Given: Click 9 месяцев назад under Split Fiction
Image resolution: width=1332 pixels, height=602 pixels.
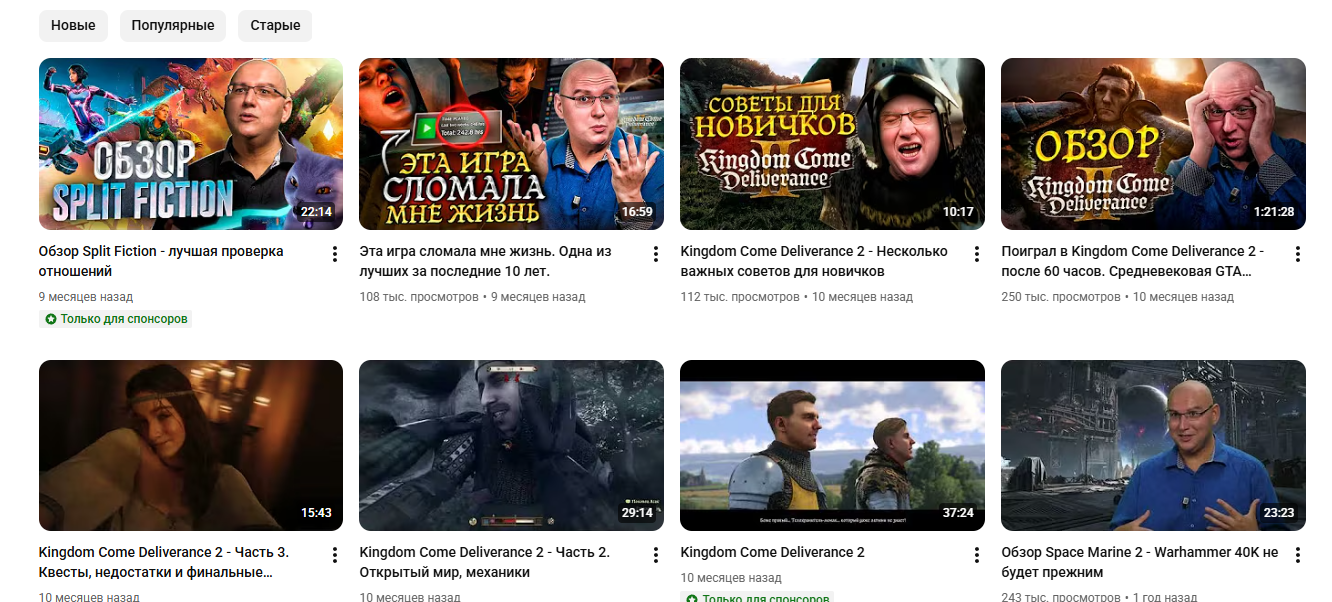Looking at the screenshot, I should coord(86,297).
